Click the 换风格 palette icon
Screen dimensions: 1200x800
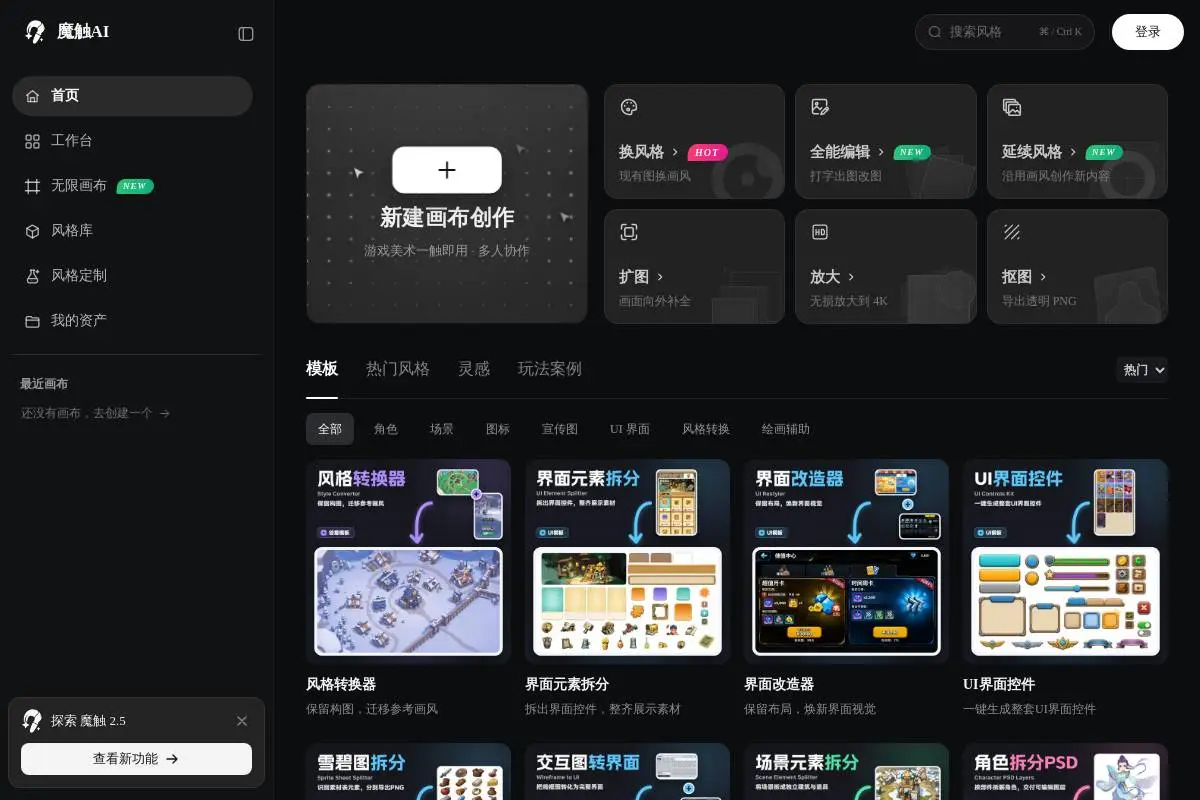click(x=629, y=107)
